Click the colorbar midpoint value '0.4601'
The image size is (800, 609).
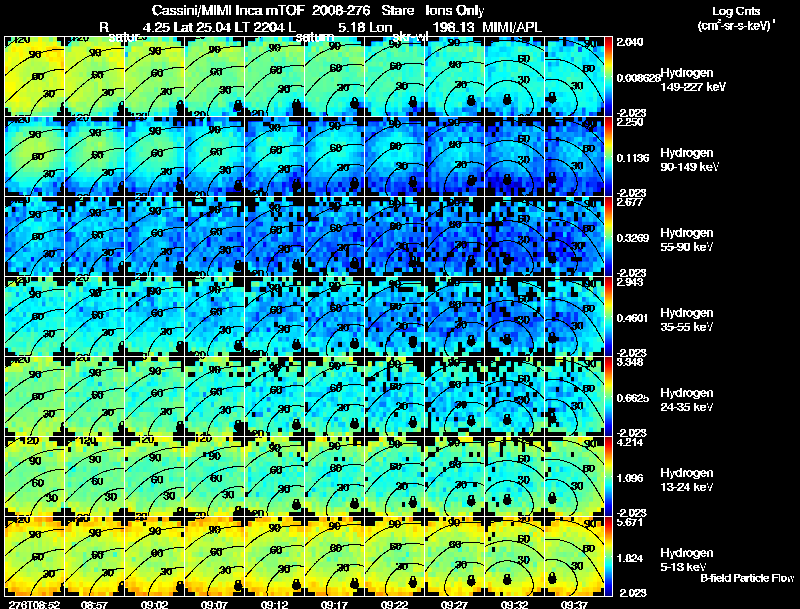coord(632,318)
